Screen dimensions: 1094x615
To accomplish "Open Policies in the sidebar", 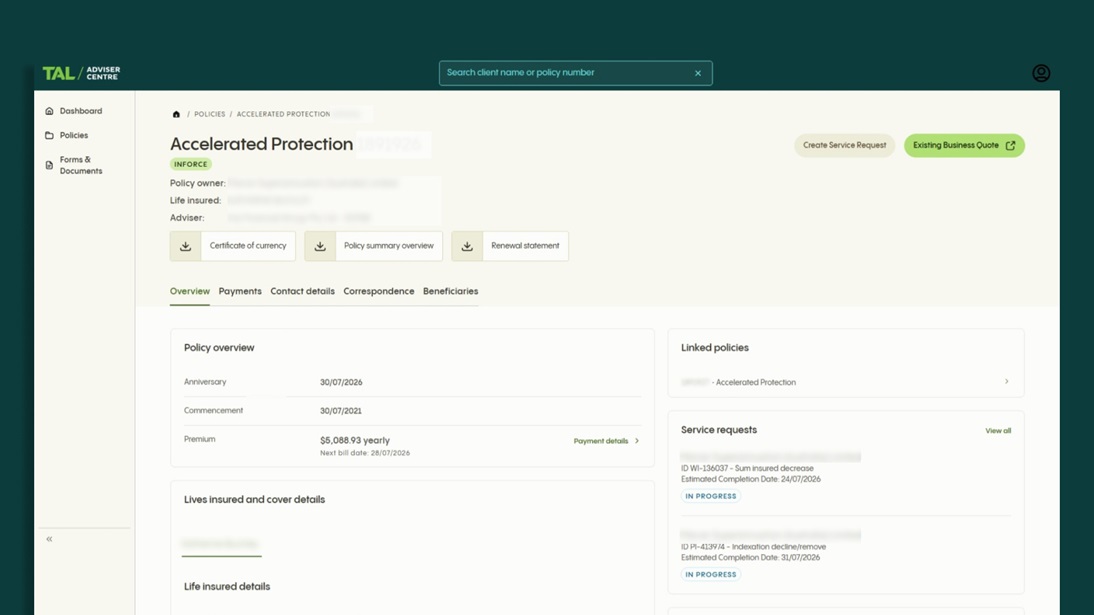I will pyautogui.click(x=74, y=135).
